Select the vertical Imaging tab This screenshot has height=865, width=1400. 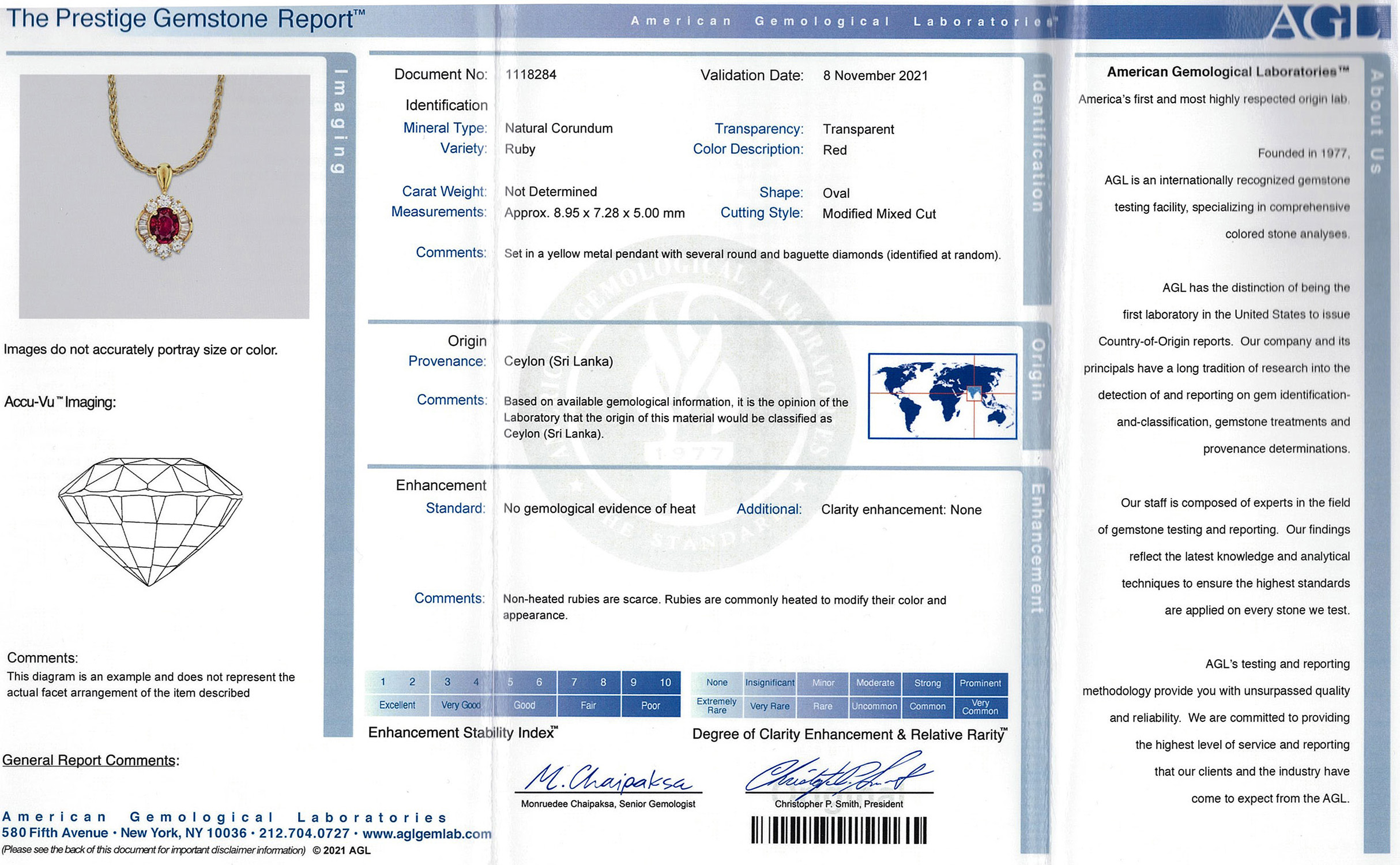[340, 121]
